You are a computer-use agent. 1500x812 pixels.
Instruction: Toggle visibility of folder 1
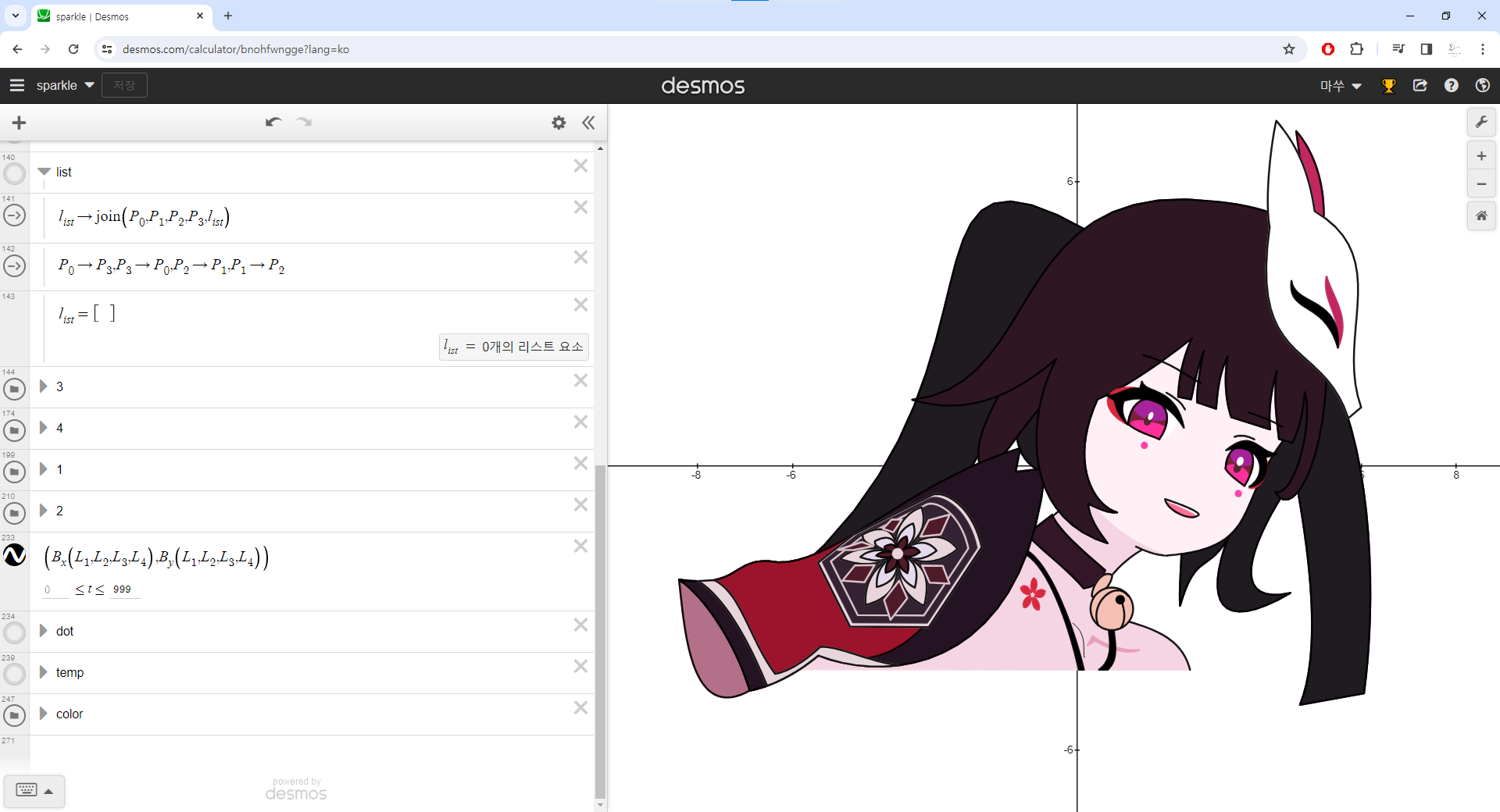pos(14,471)
